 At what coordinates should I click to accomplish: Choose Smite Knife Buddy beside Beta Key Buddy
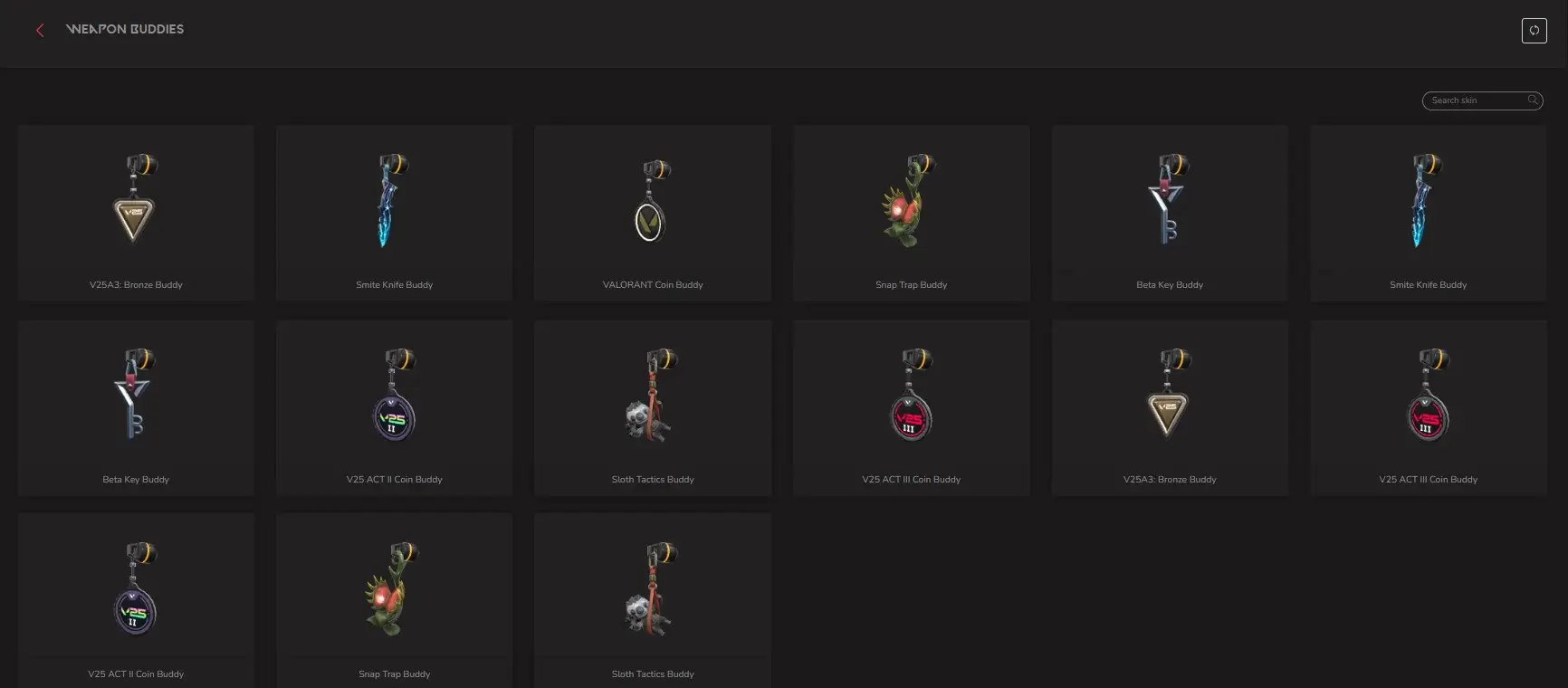pyautogui.click(x=1429, y=213)
